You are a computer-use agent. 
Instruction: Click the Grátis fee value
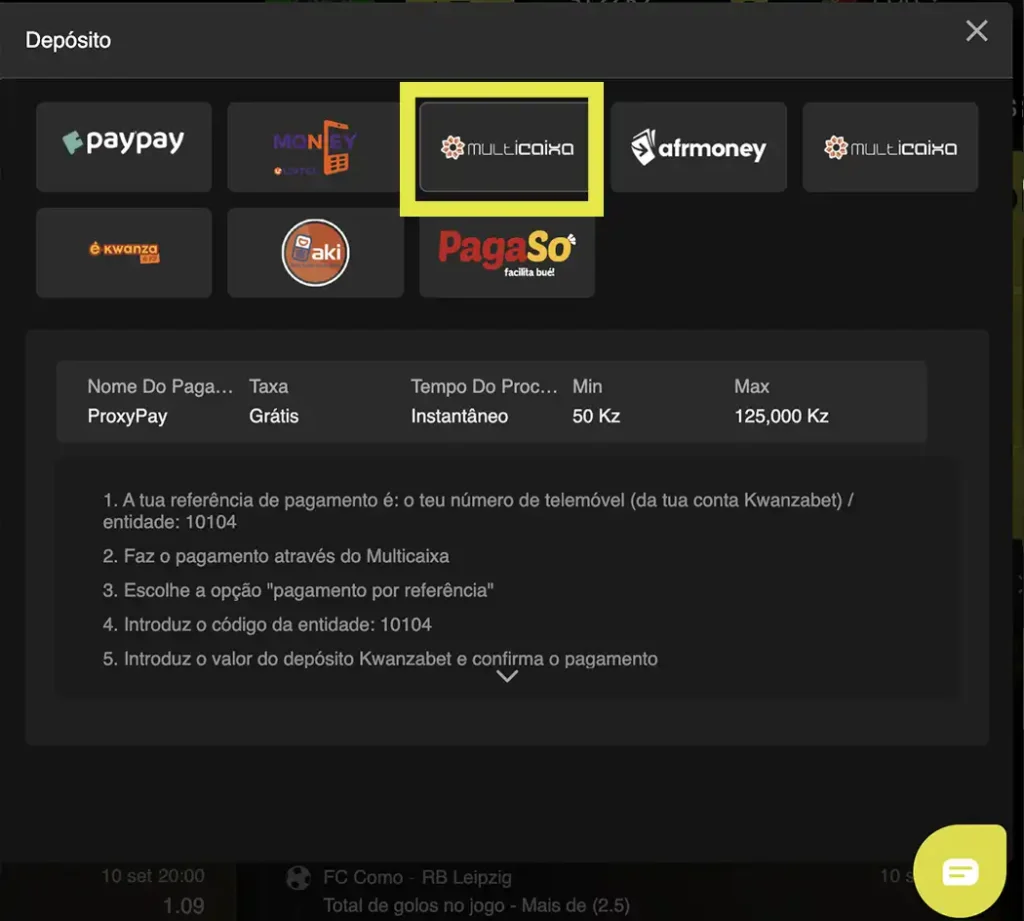coord(274,416)
